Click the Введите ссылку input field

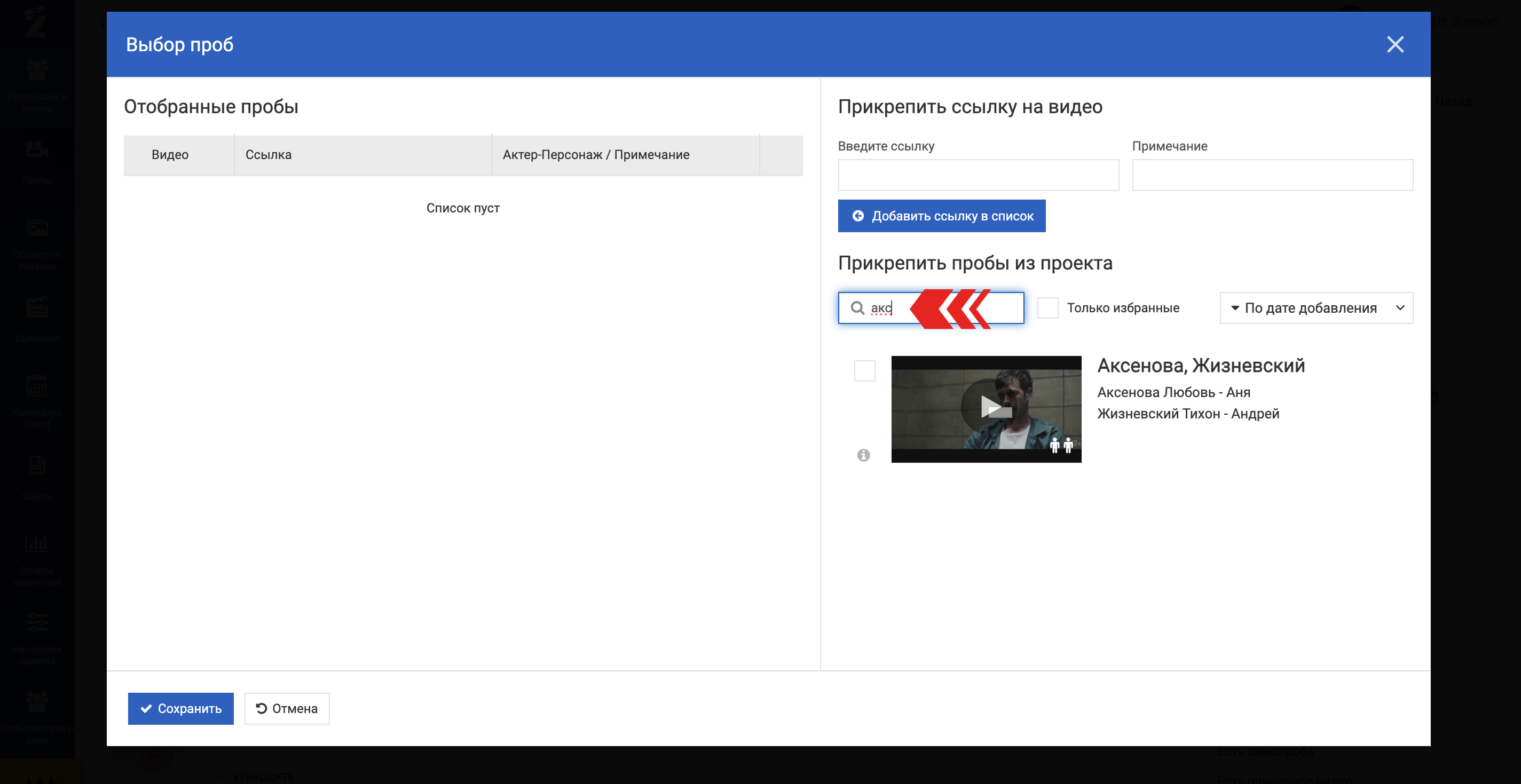(978, 176)
